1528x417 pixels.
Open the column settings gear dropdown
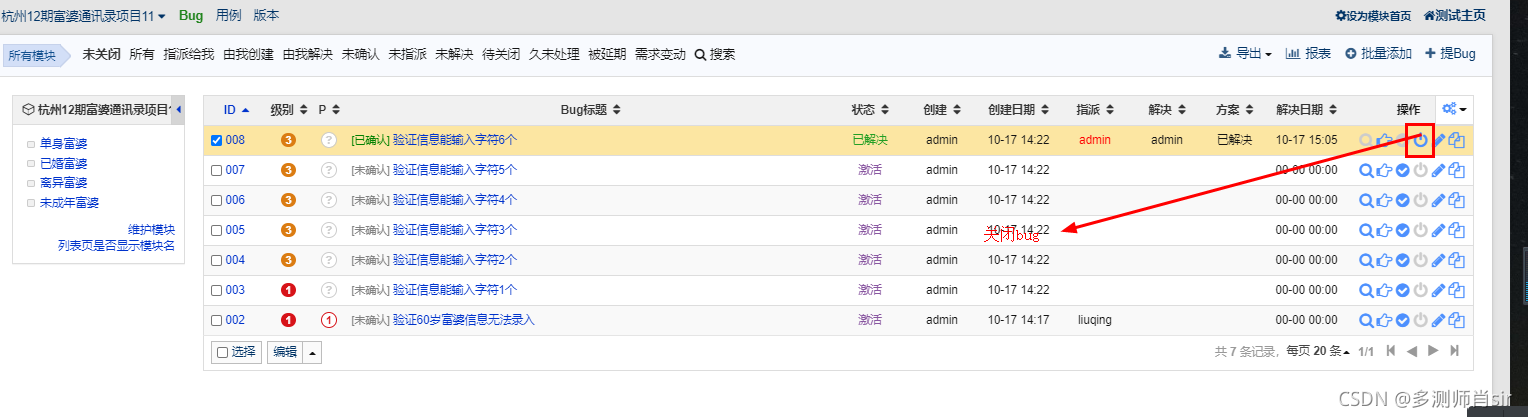click(x=1455, y=109)
